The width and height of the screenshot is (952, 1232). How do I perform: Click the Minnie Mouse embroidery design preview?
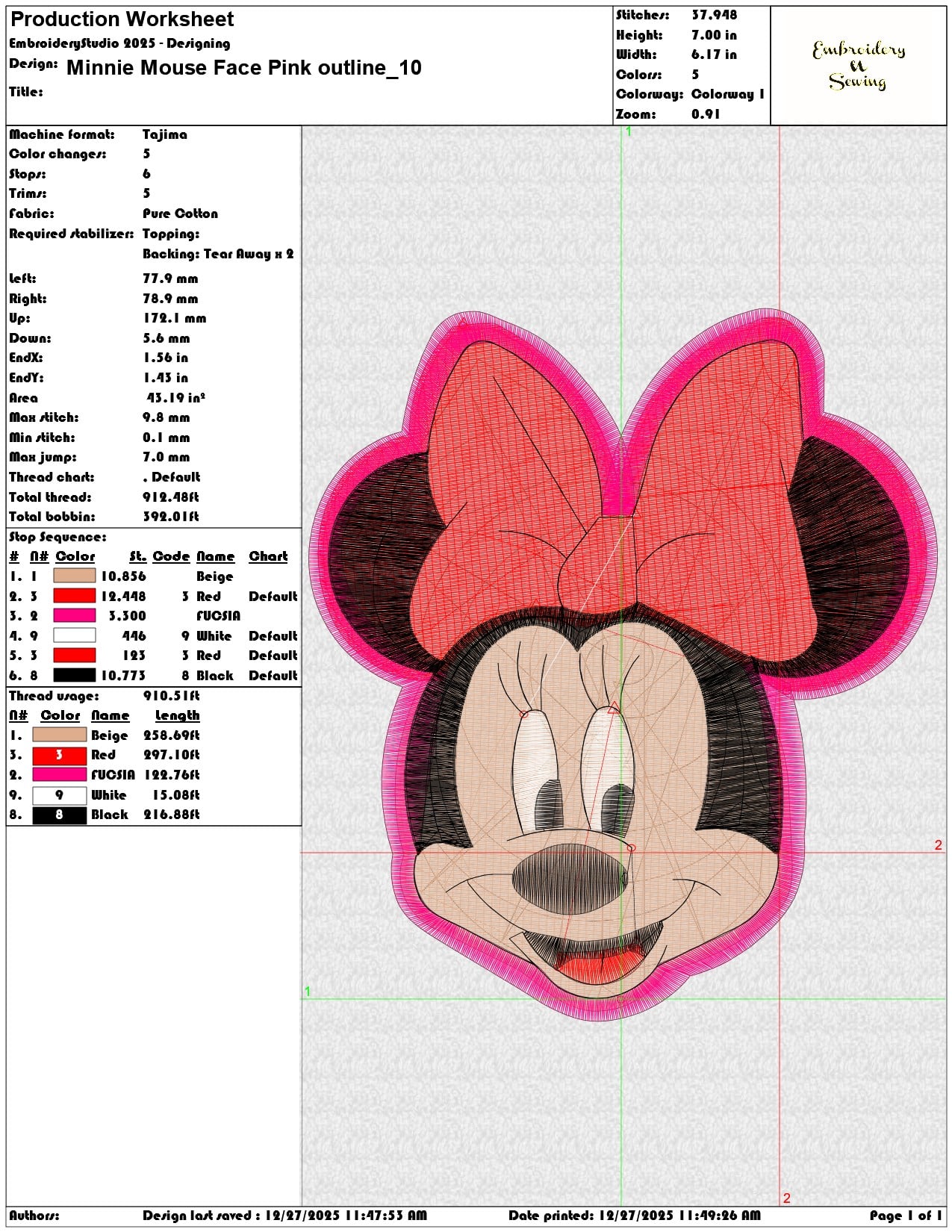coord(623,665)
